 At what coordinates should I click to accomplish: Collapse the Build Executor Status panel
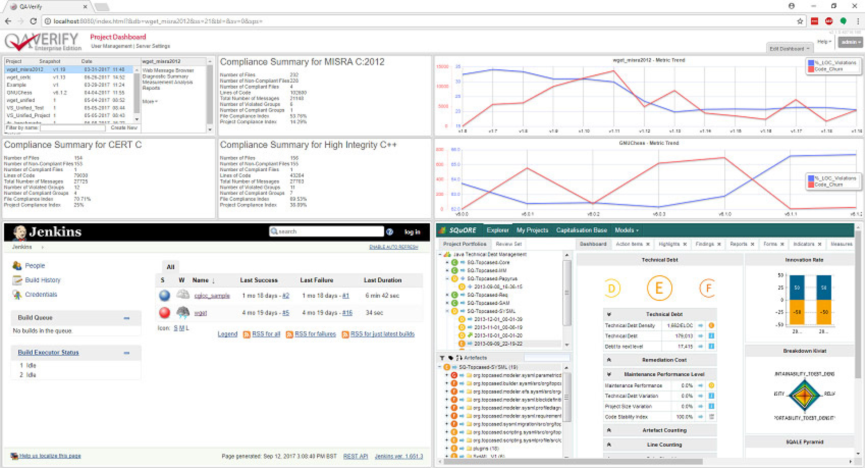pyautogui.click(x=126, y=353)
